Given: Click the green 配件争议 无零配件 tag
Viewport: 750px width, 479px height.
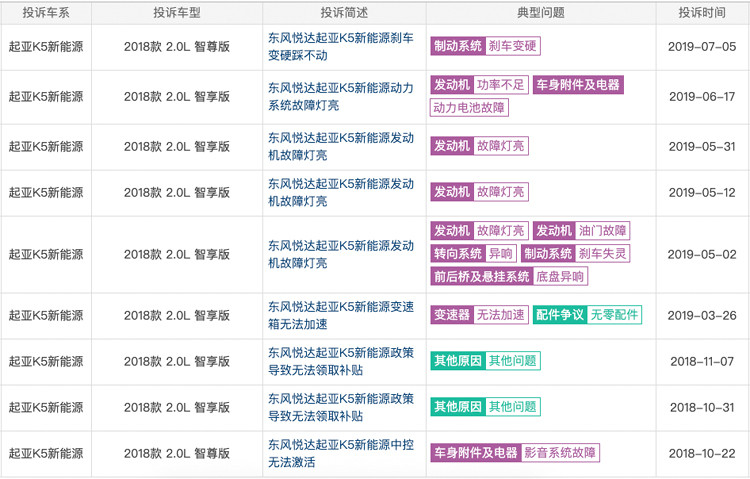Looking at the screenshot, I should pos(587,315).
